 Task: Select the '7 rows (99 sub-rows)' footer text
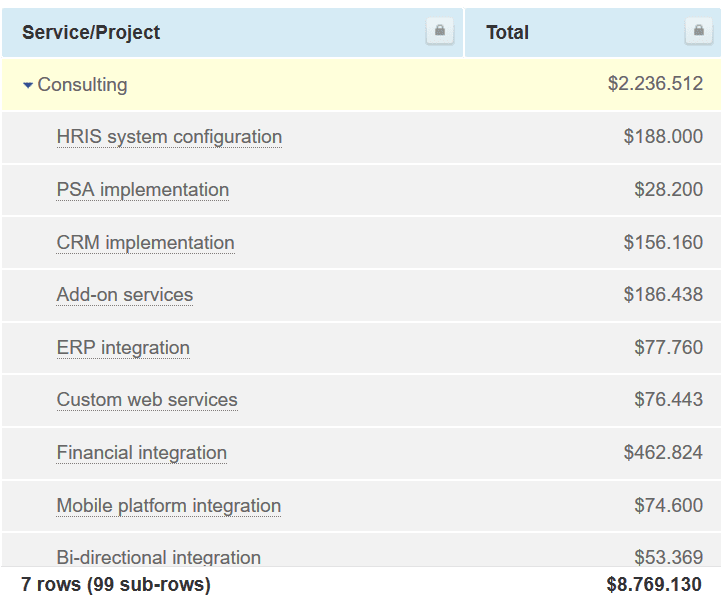click(x=116, y=584)
